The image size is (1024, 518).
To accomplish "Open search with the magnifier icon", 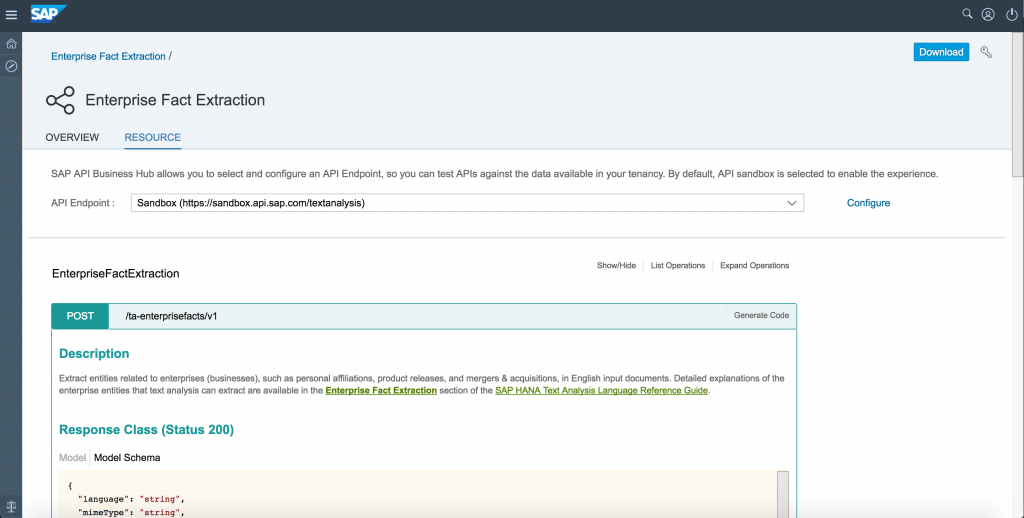I will click(967, 14).
